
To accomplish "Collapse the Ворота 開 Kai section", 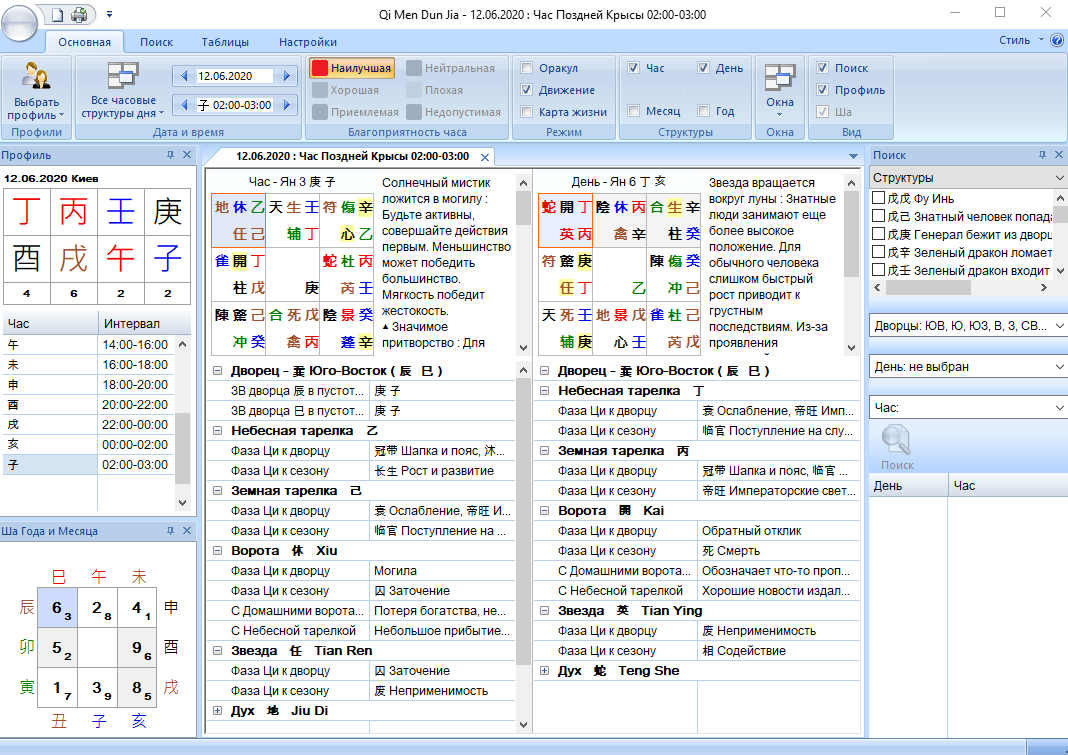I will (544, 510).
